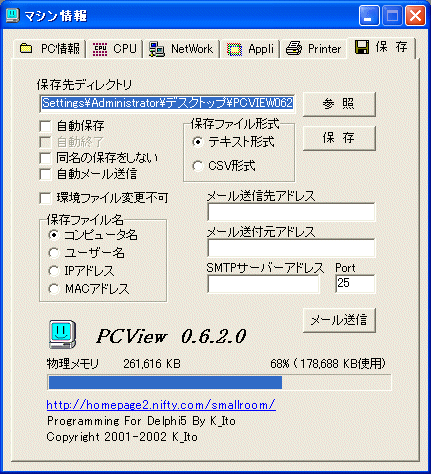Image resolution: width=431 pixels, height=474 pixels.
Task: Check 環境ファイル変更不可 checkbox
Action: [45, 198]
